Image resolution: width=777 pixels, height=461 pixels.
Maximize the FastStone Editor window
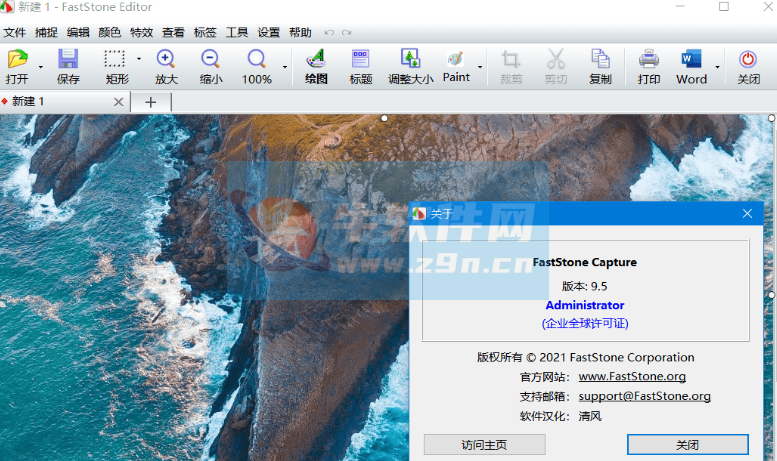[x=724, y=6]
